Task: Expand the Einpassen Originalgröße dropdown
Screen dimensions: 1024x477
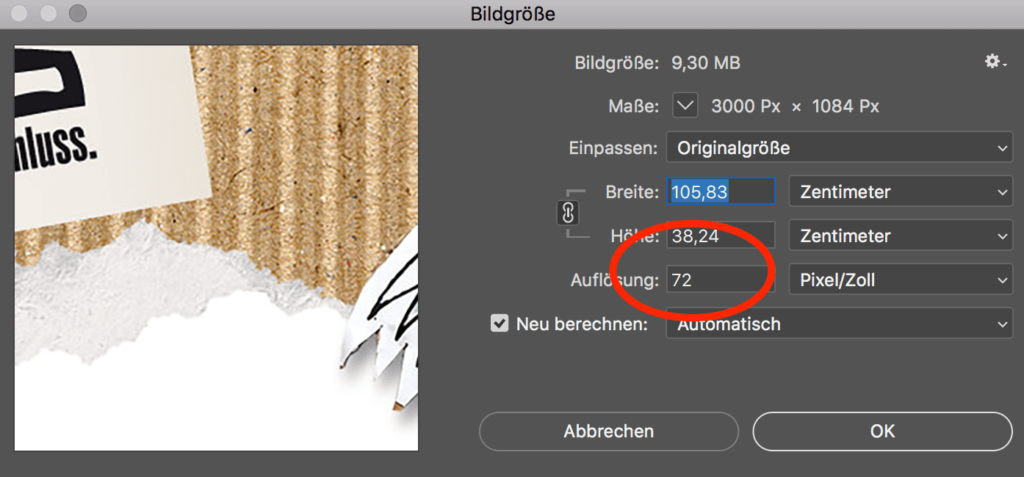Action: click(839, 148)
